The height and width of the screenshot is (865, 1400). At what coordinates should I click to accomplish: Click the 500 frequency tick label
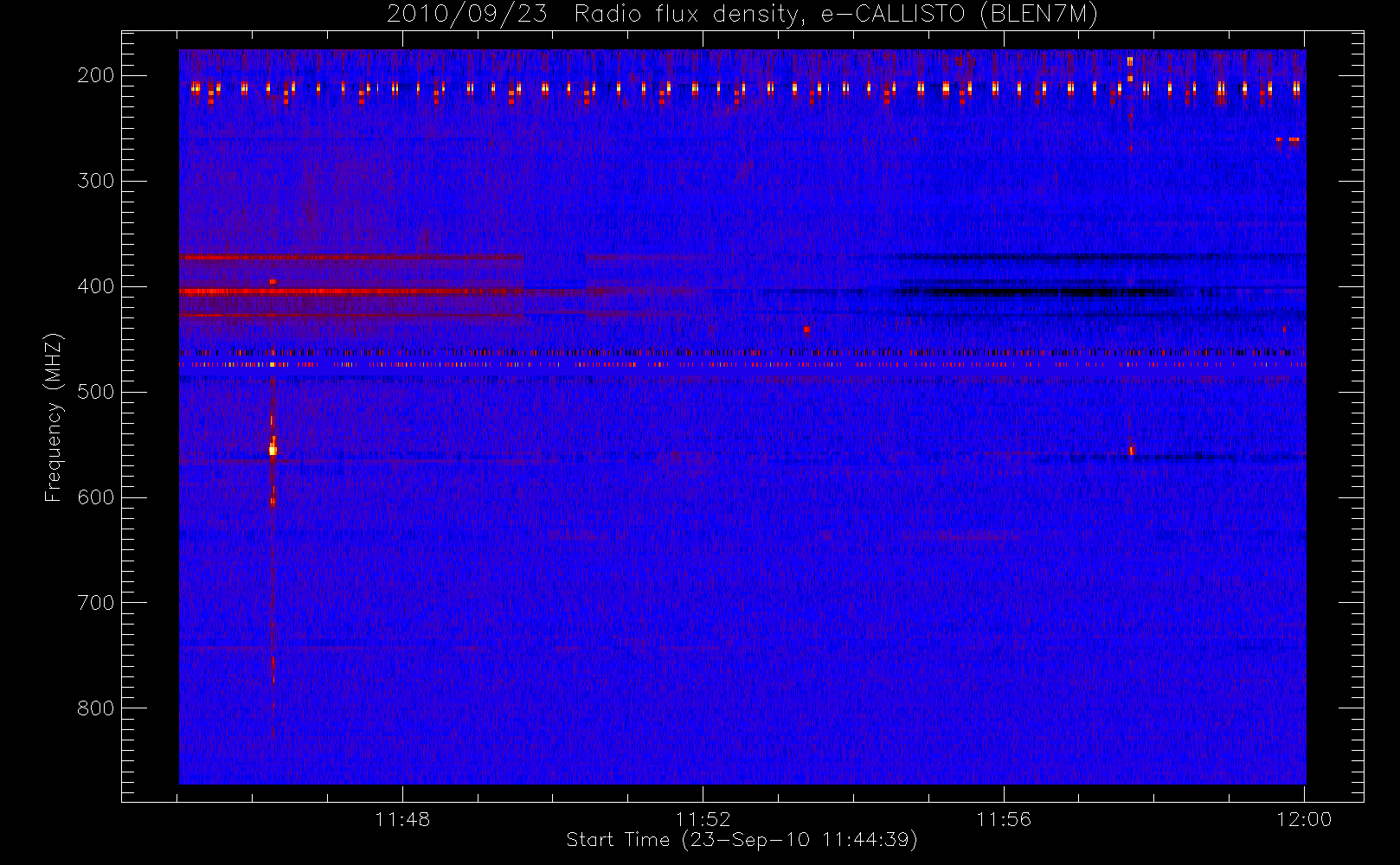pos(96,392)
